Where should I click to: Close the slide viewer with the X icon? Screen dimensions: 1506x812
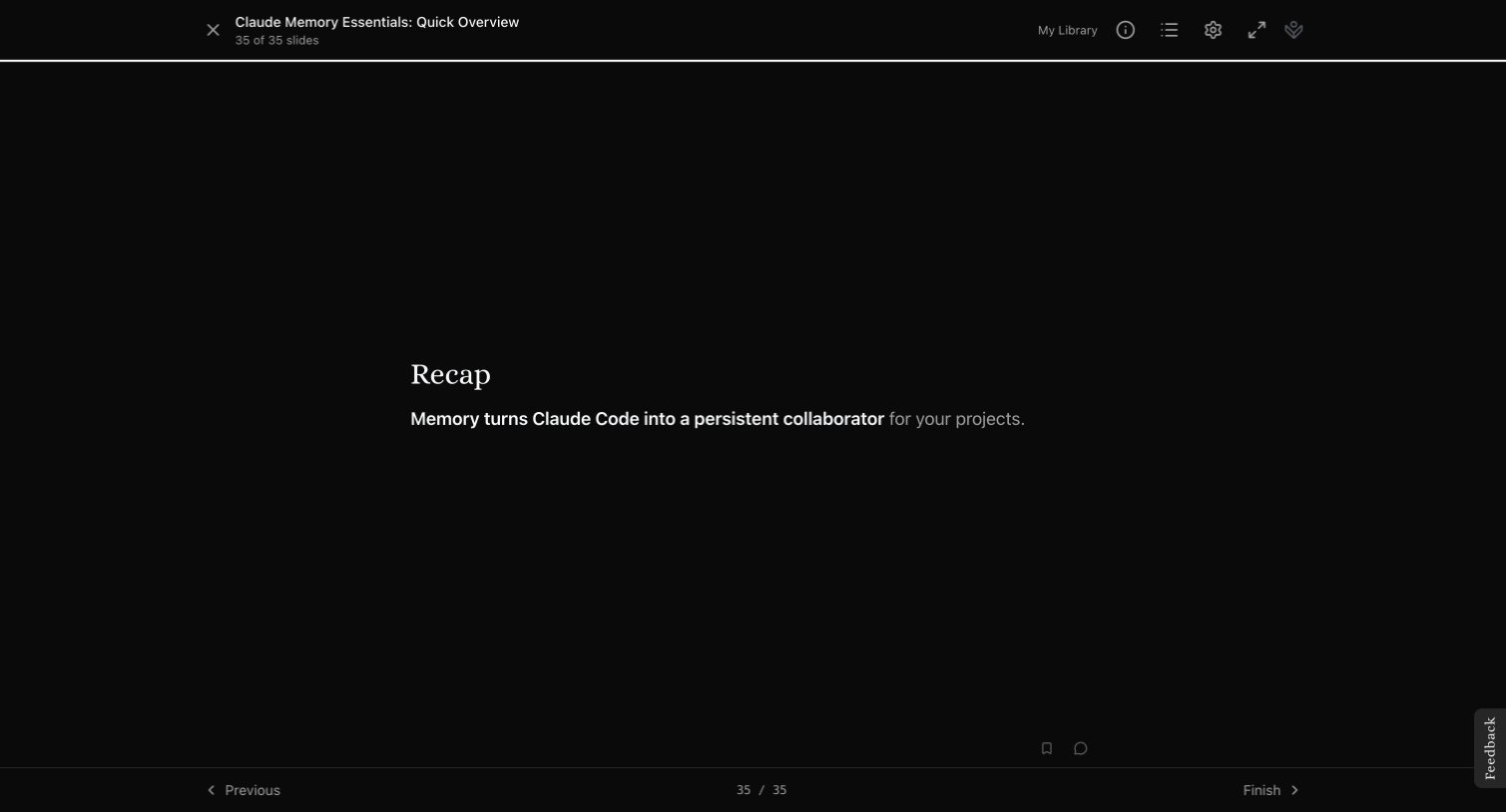click(x=213, y=30)
